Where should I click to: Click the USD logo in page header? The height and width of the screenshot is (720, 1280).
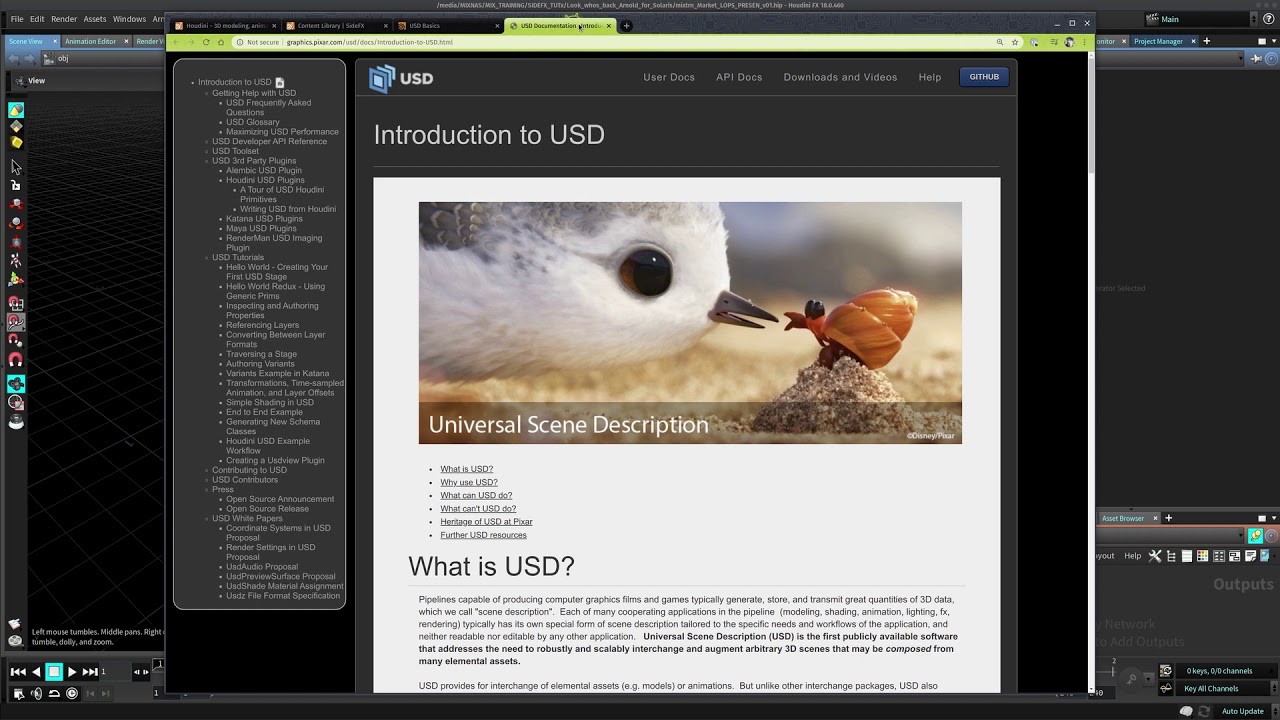401,78
